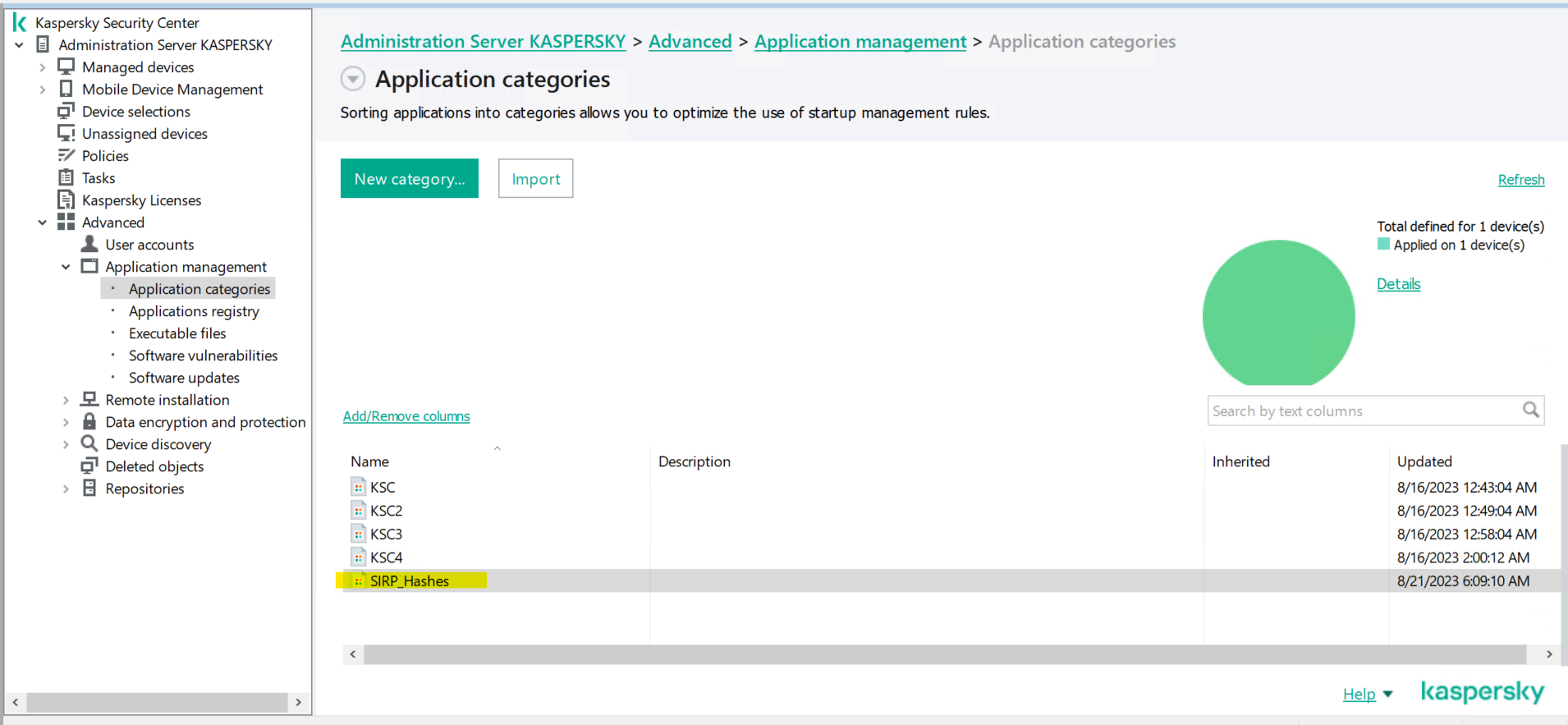
Task: Open Software updates tree item
Action: tap(184, 378)
